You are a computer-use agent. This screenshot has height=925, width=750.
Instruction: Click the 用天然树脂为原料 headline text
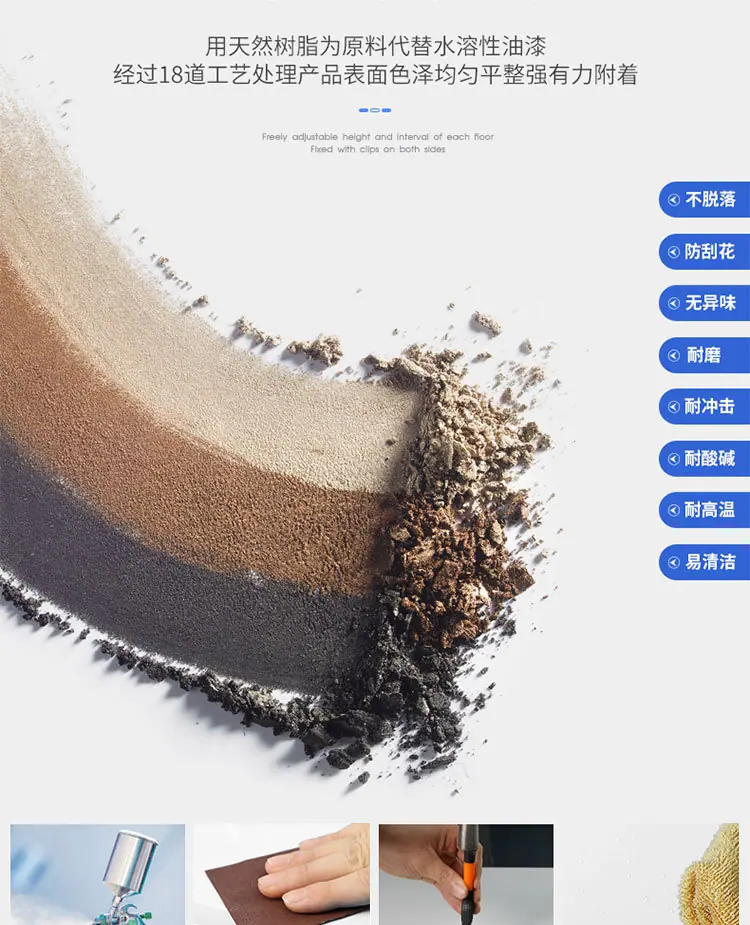pyautogui.click(x=375, y=46)
